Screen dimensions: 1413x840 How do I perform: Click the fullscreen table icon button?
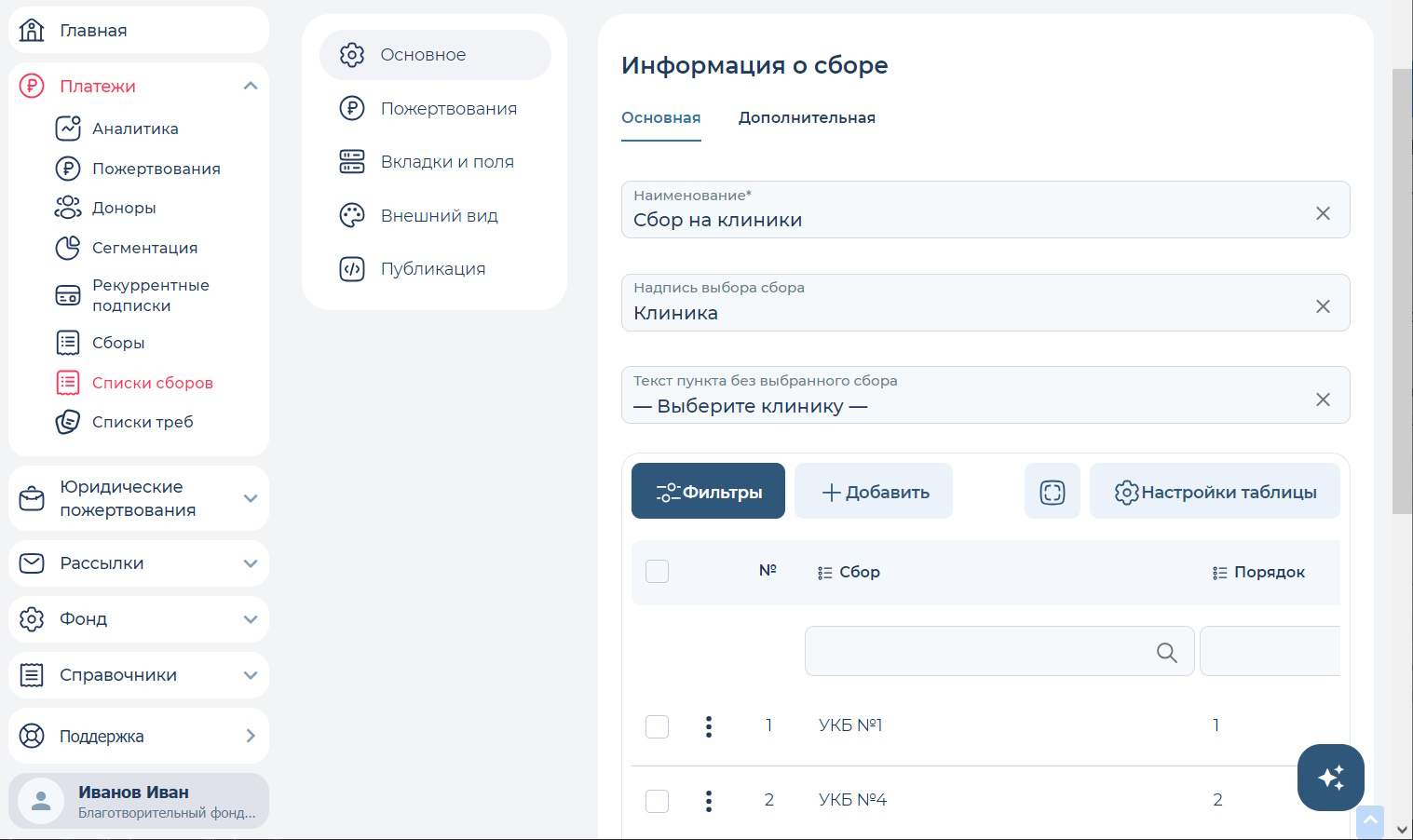click(x=1053, y=491)
